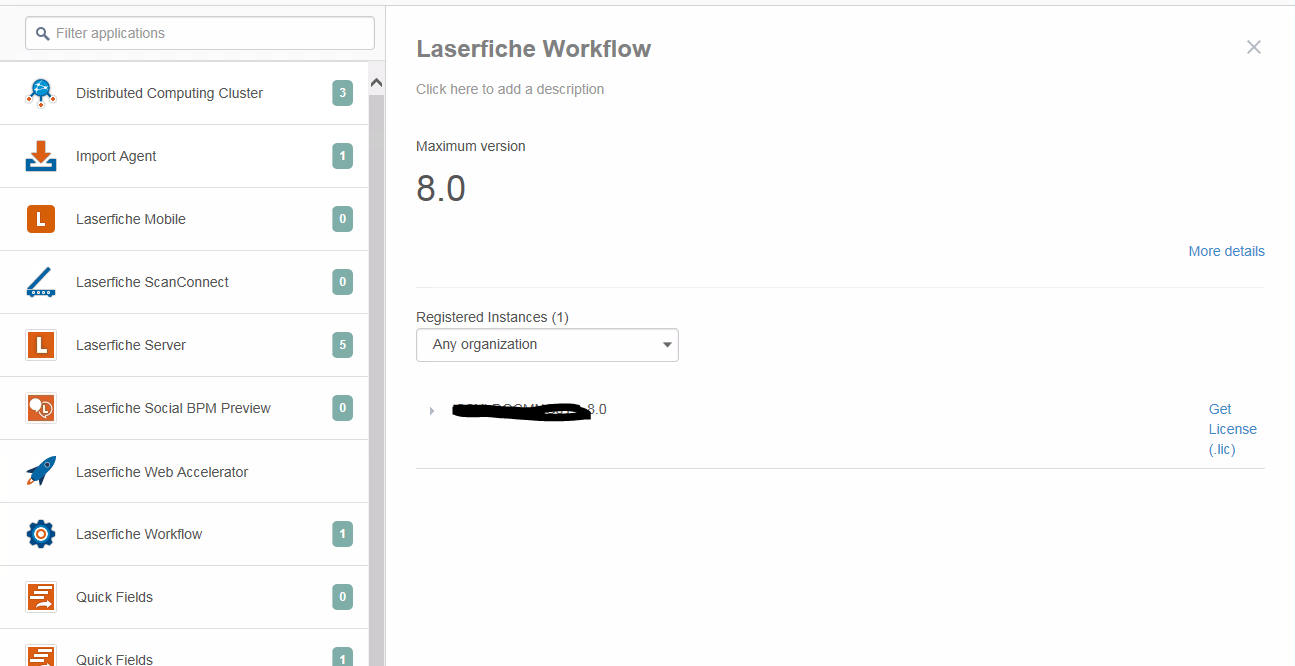The image size is (1295, 666).
Task: Click the Laserfiche Mobile icon
Action: pyautogui.click(x=41, y=219)
